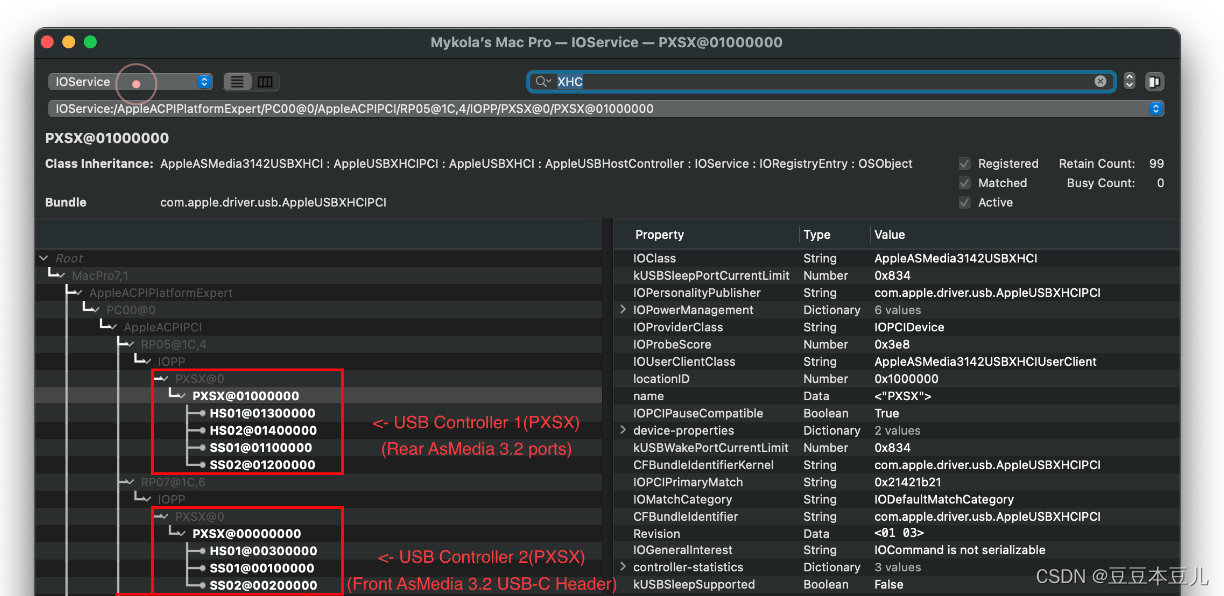Viewport: 1224px width, 596px height.
Task: Select SS02@00200000 port entry
Action: [263, 585]
